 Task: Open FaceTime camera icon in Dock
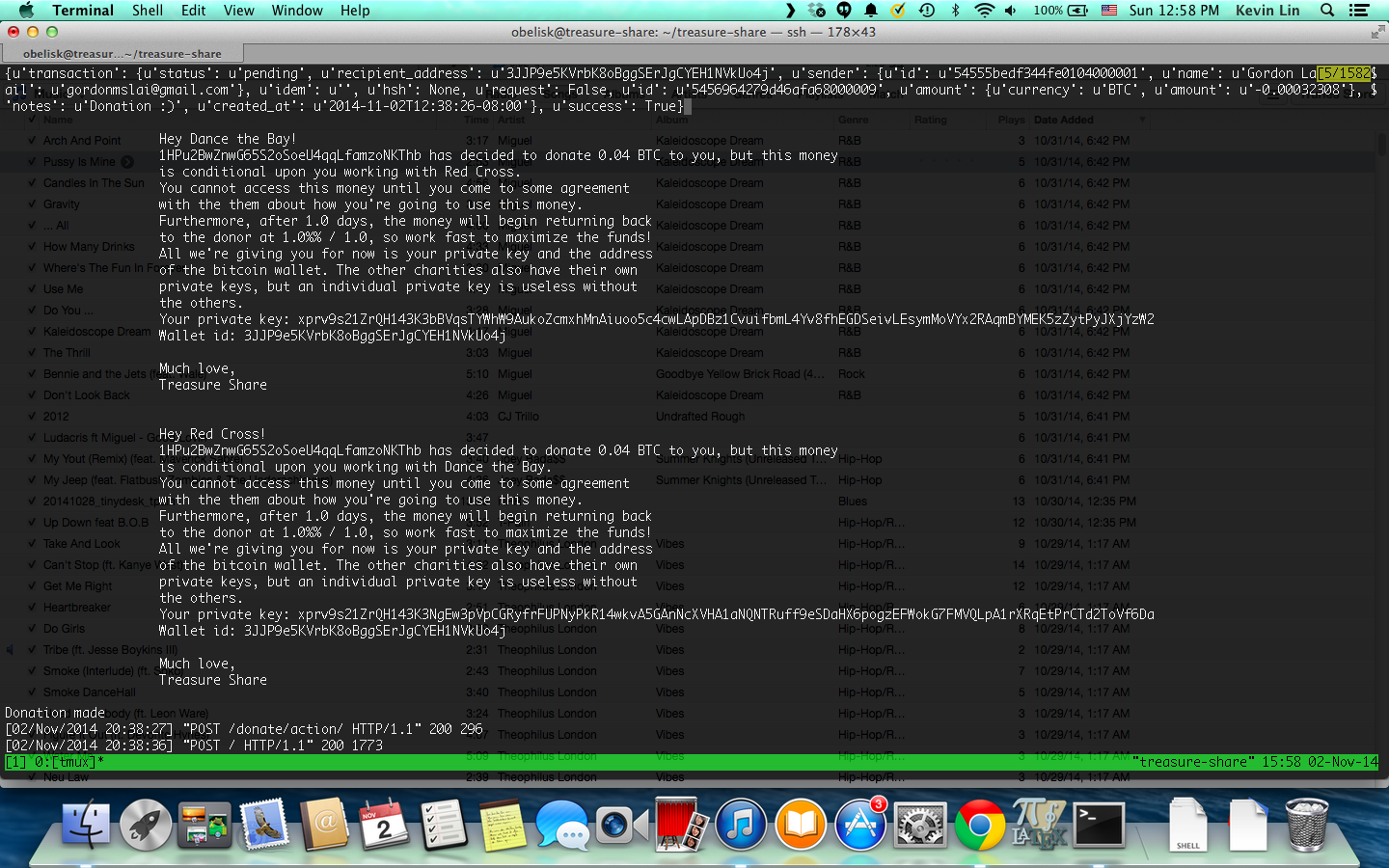click(621, 826)
